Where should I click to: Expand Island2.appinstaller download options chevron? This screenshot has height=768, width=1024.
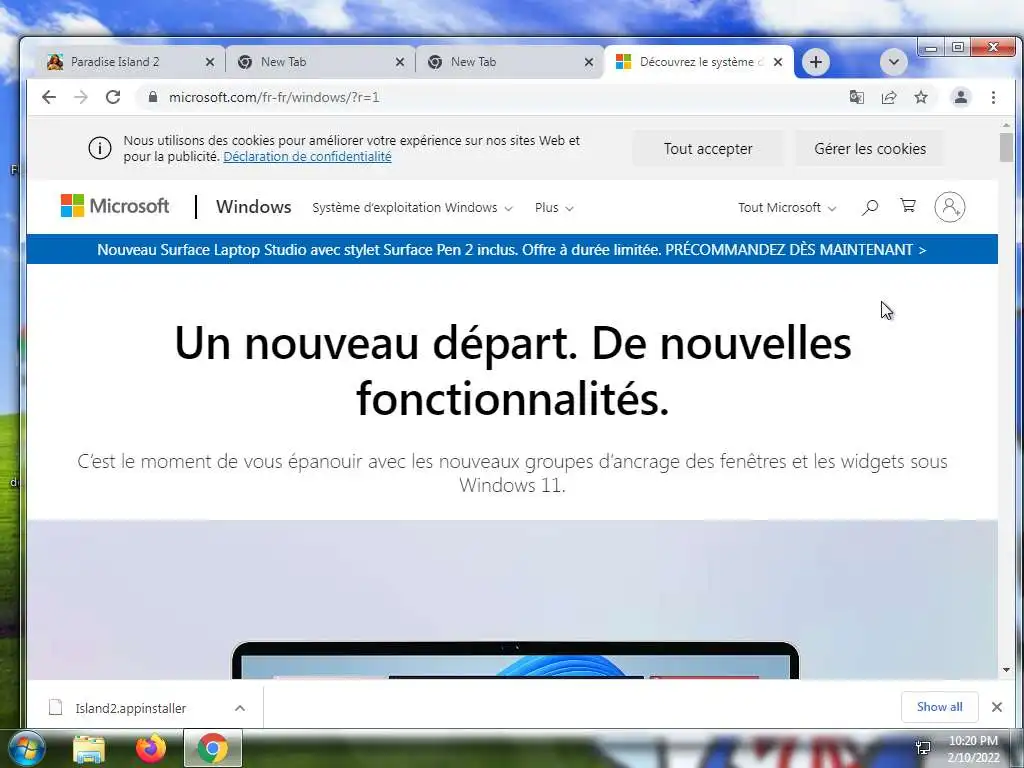(240, 708)
